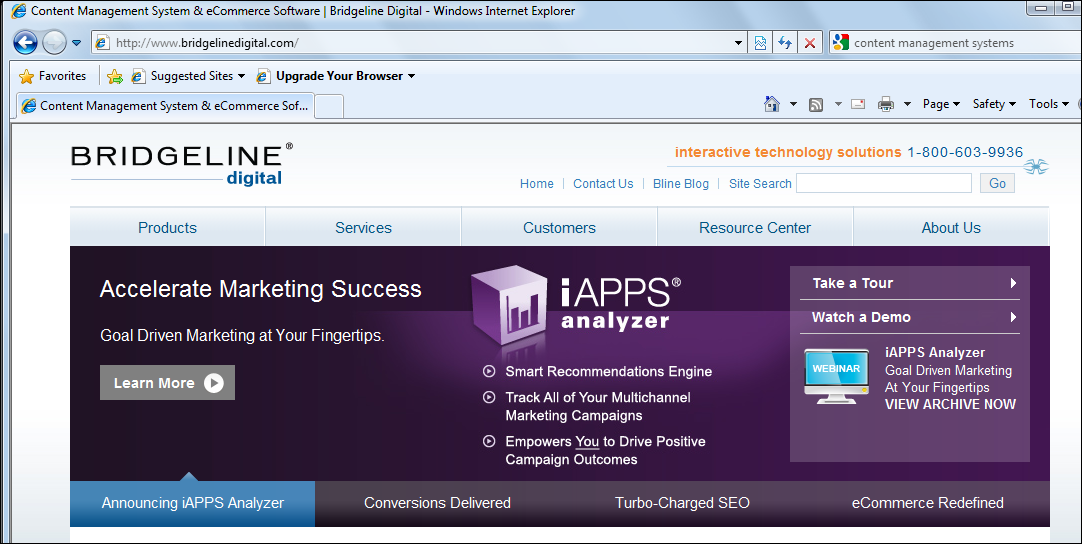Image resolution: width=1082 pixels, height=544 pixels.
Task: Follow the Bline Blog link
Action: coord(680,184)
